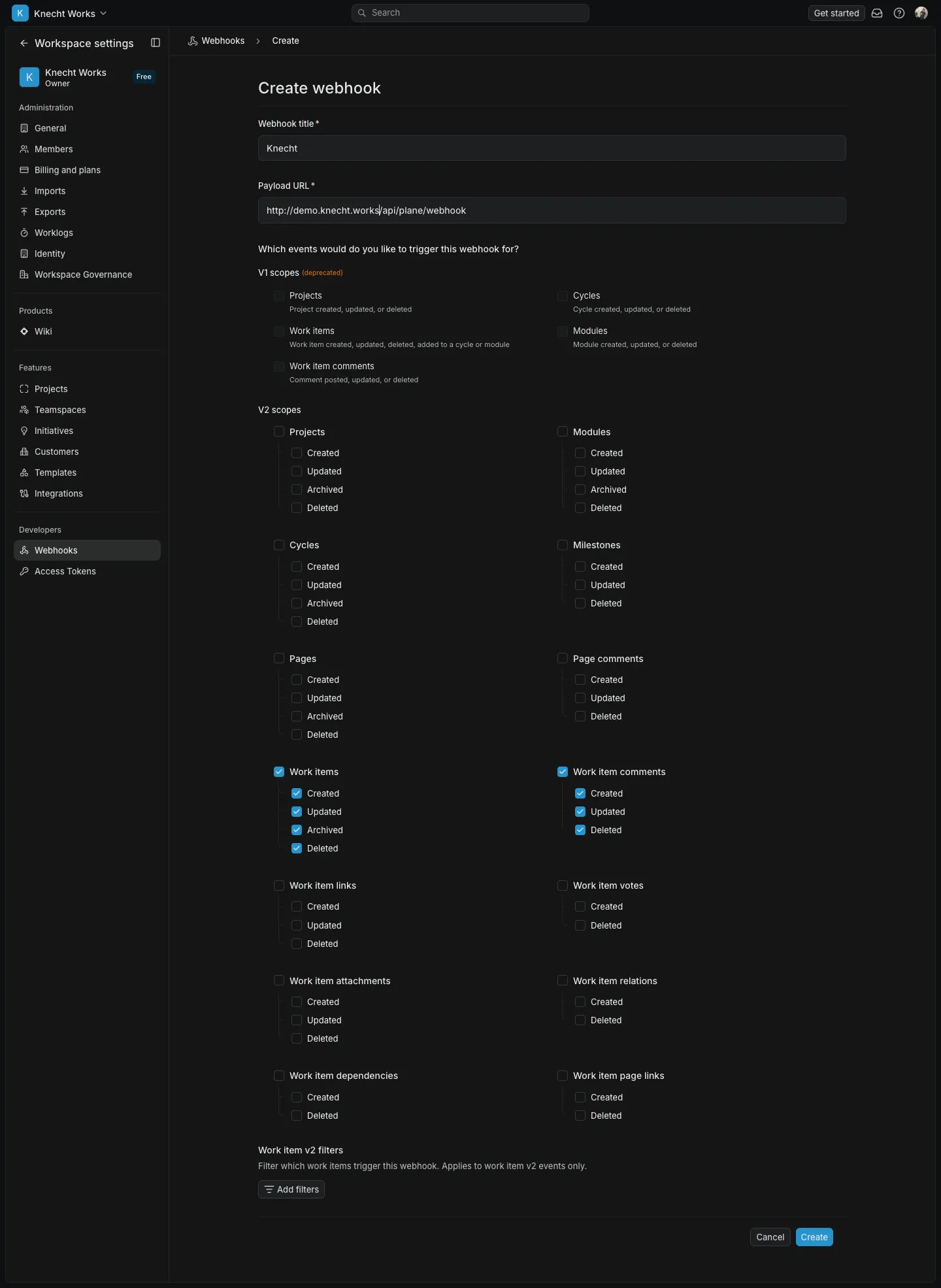Open Teamspaces in the sidebar
The height and width of the screenshot is (1288, 941).
(87, 410)
